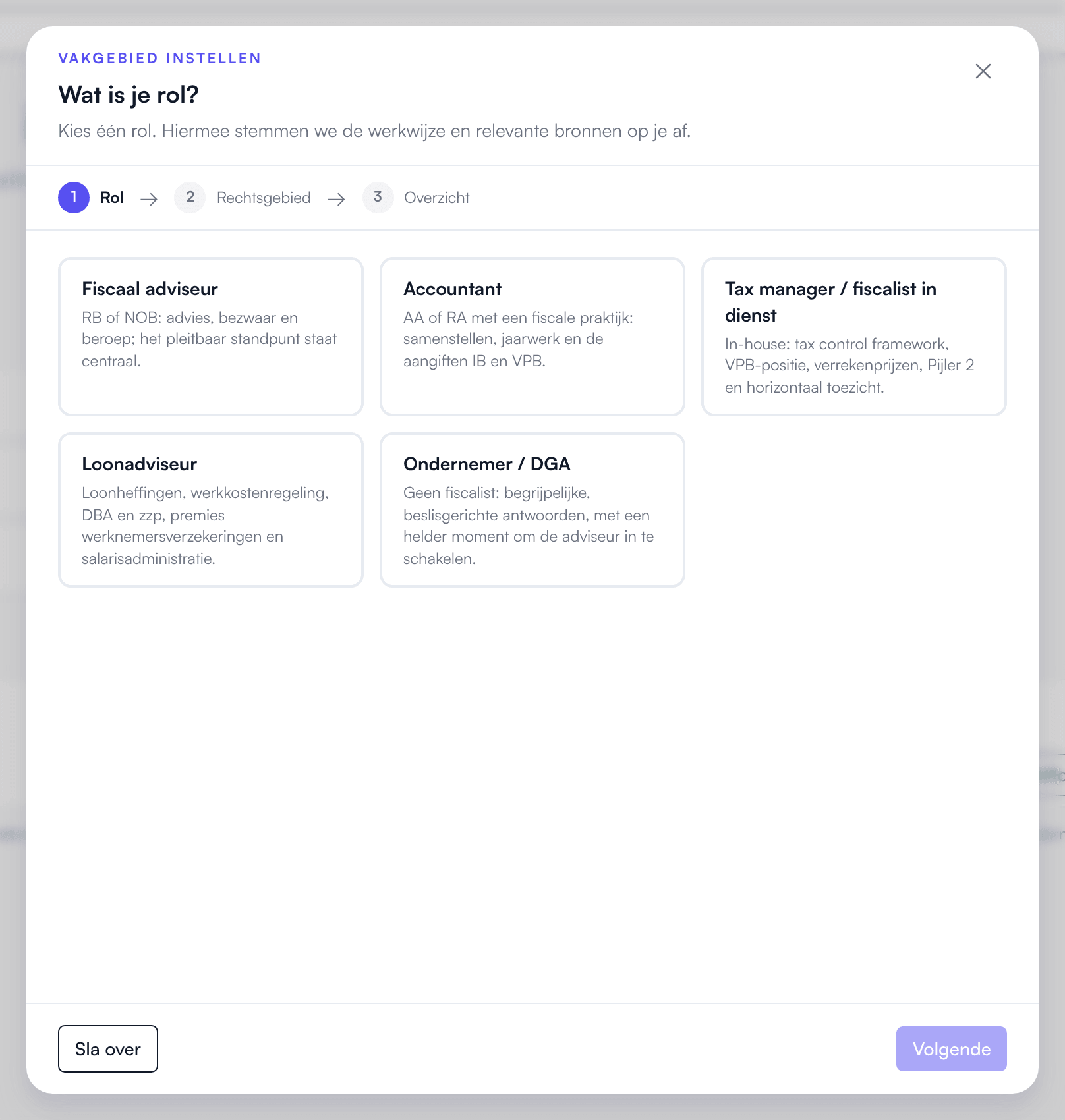Go to the Rechtsgebied step label
The width and height of the screenshot is (1065, 1120).
pos(264,198)
